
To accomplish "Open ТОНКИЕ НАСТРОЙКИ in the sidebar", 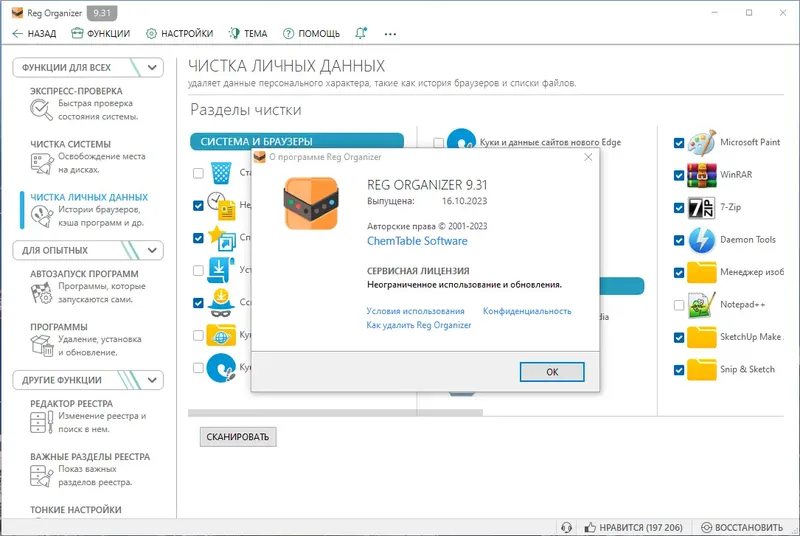I will click(x=76, y=509).
